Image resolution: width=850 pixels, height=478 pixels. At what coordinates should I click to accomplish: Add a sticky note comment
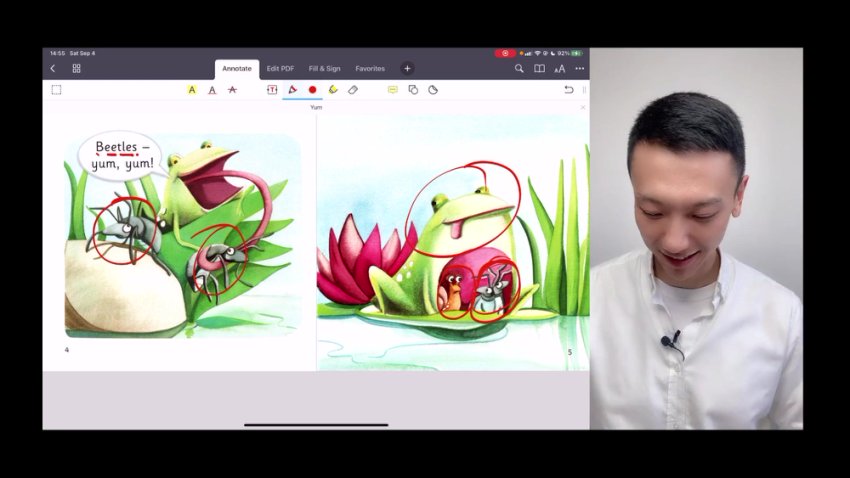[392, 90]
